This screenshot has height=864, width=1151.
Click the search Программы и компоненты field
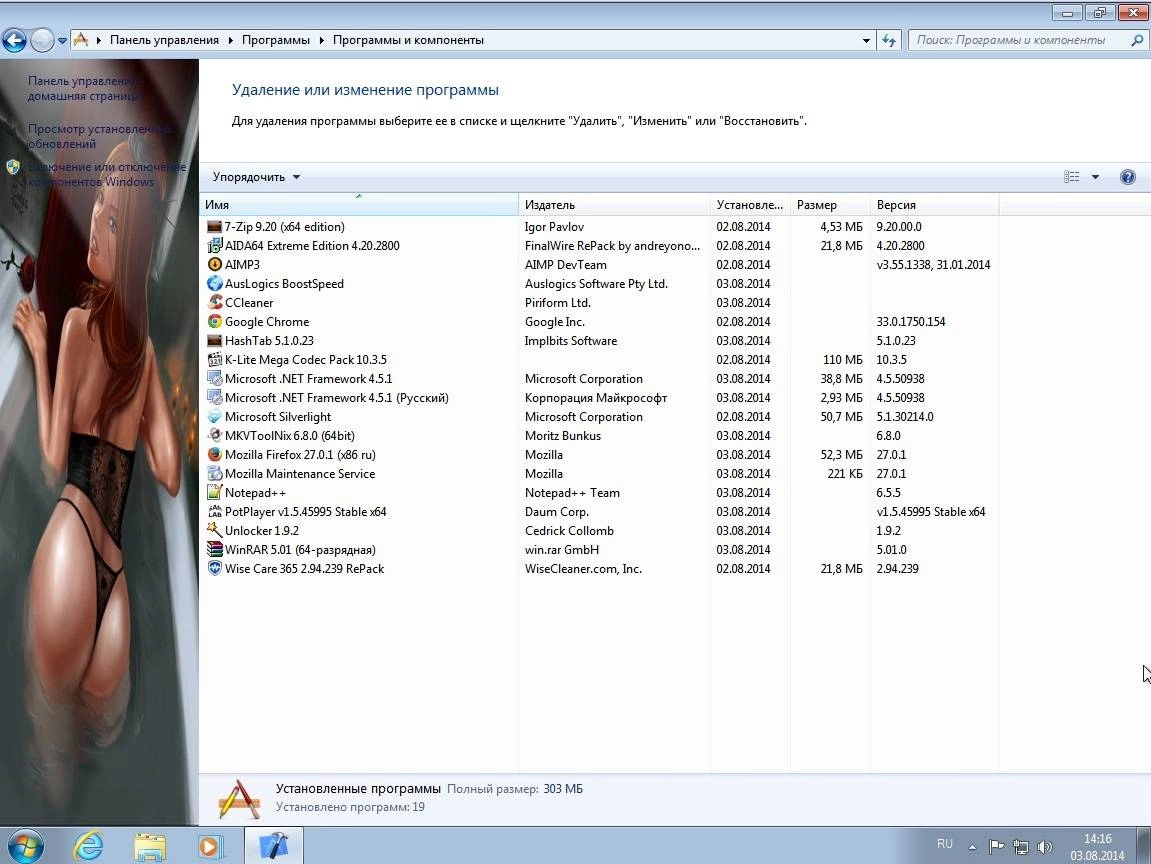click(x=1020, y=40)
